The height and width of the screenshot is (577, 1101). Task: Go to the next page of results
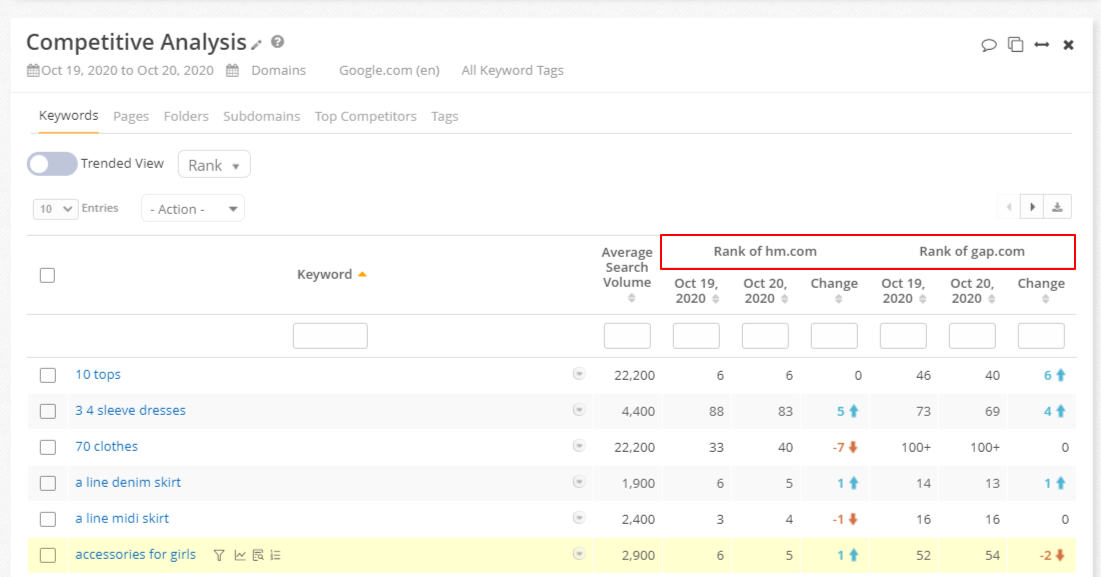coord(1032,207)
